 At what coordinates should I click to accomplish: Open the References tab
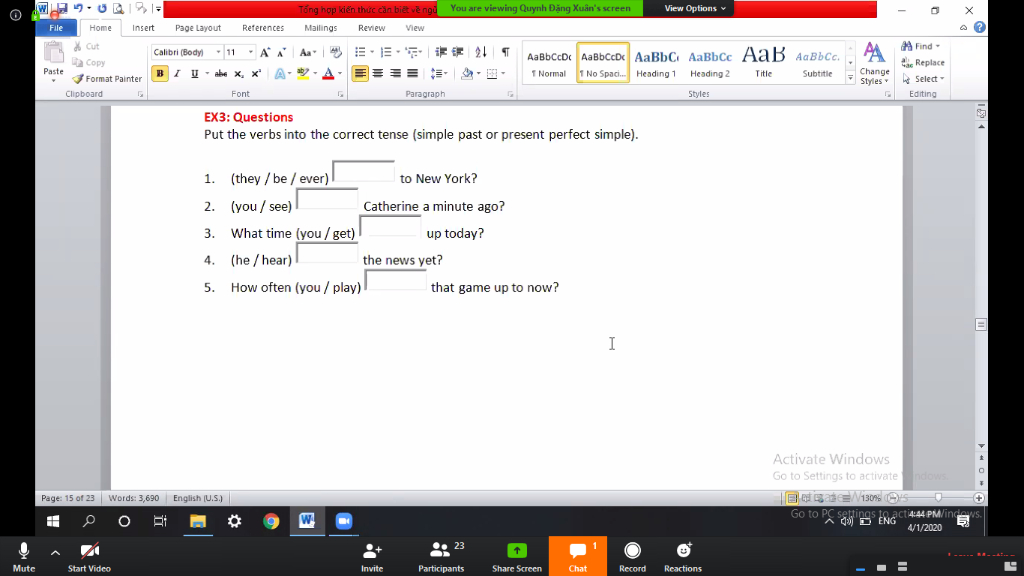click(x=263, y=28)
